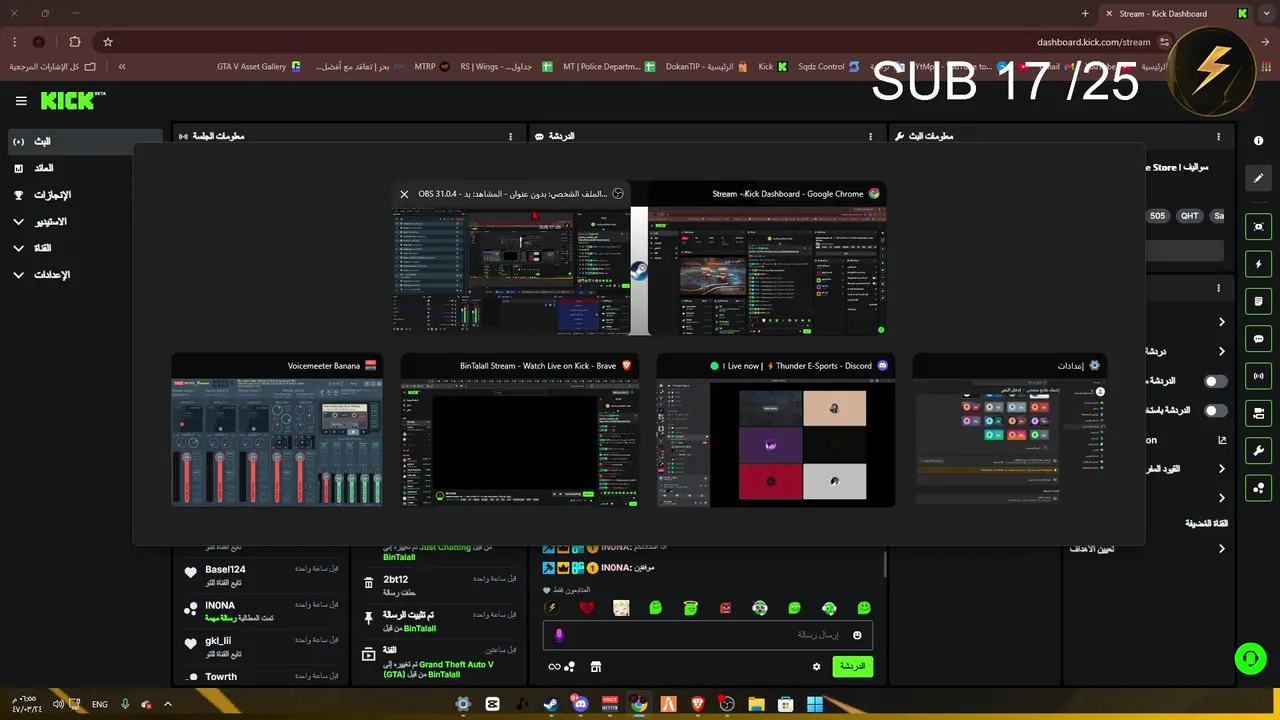Toggle the first chat mode switch
This screenshot has height=720, width=1280.
tap(1215, 381)
